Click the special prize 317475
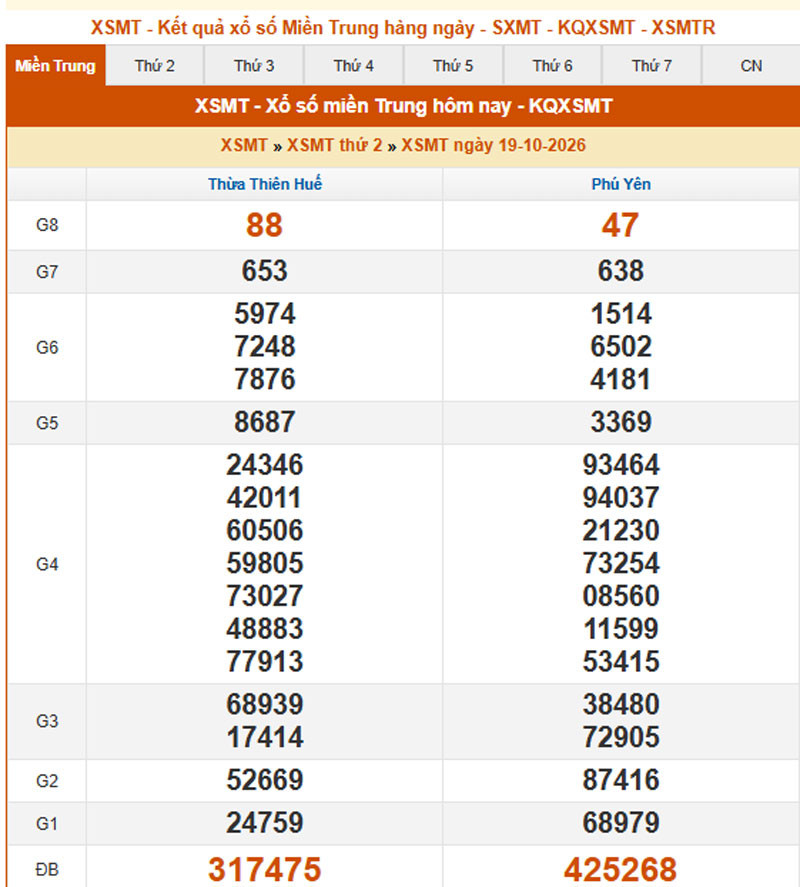This screenshot has width=800, height=887. 265,869
